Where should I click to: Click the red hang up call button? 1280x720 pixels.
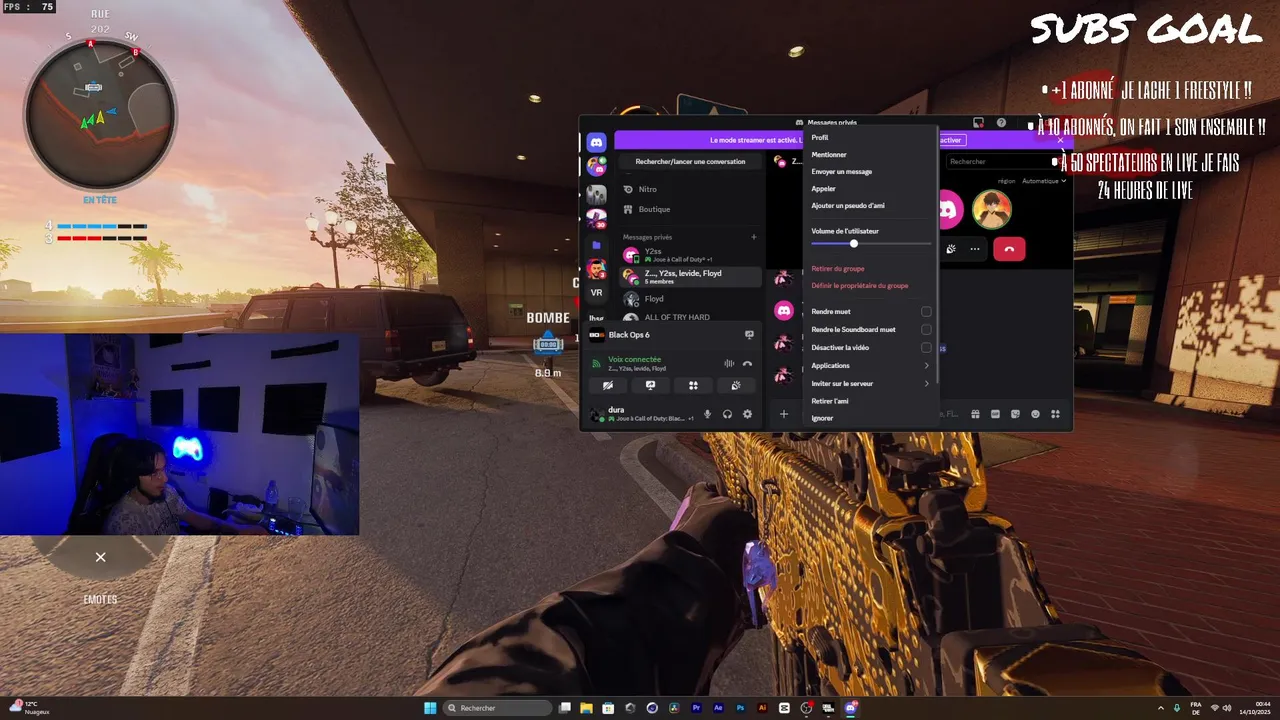pos(1009,249)
